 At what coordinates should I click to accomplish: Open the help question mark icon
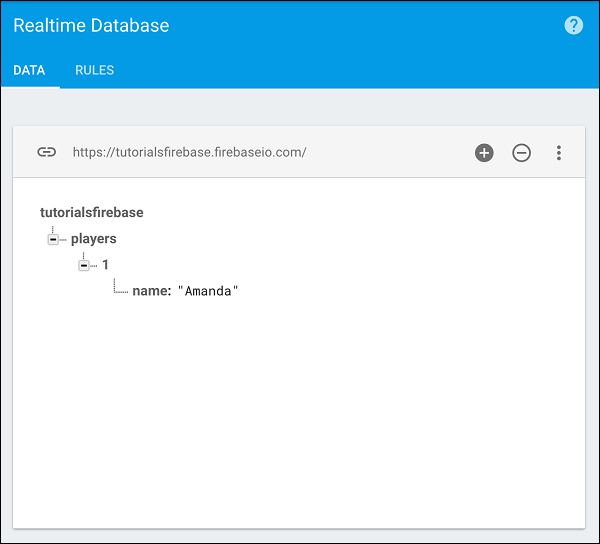[x=574, y=26]
